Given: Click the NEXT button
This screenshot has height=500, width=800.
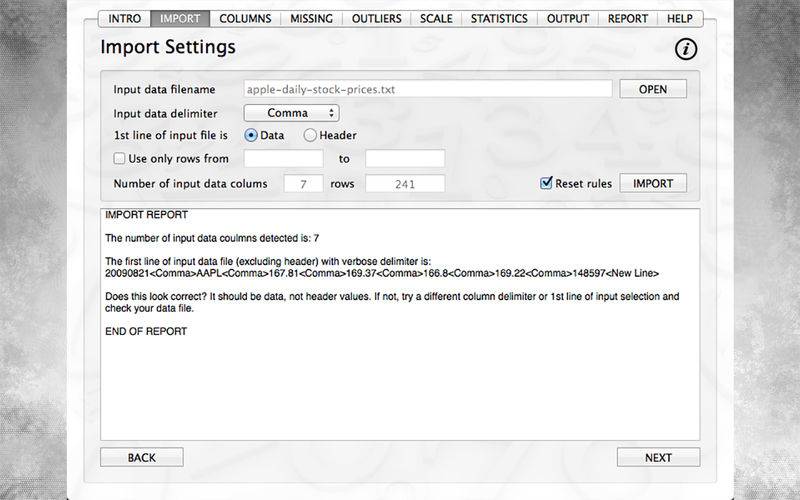Looking at the screenshot, I should 658,458.
